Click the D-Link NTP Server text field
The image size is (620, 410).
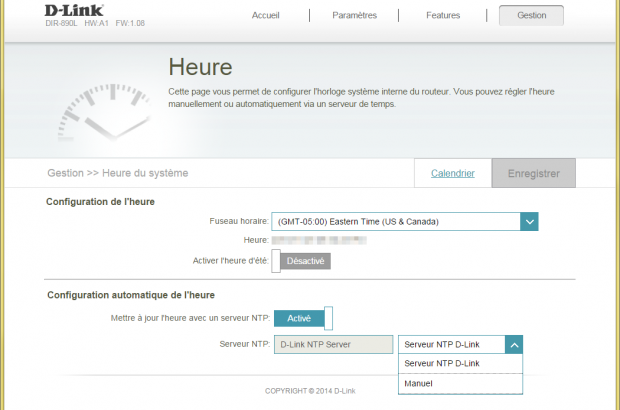click(x=332, y=344)
